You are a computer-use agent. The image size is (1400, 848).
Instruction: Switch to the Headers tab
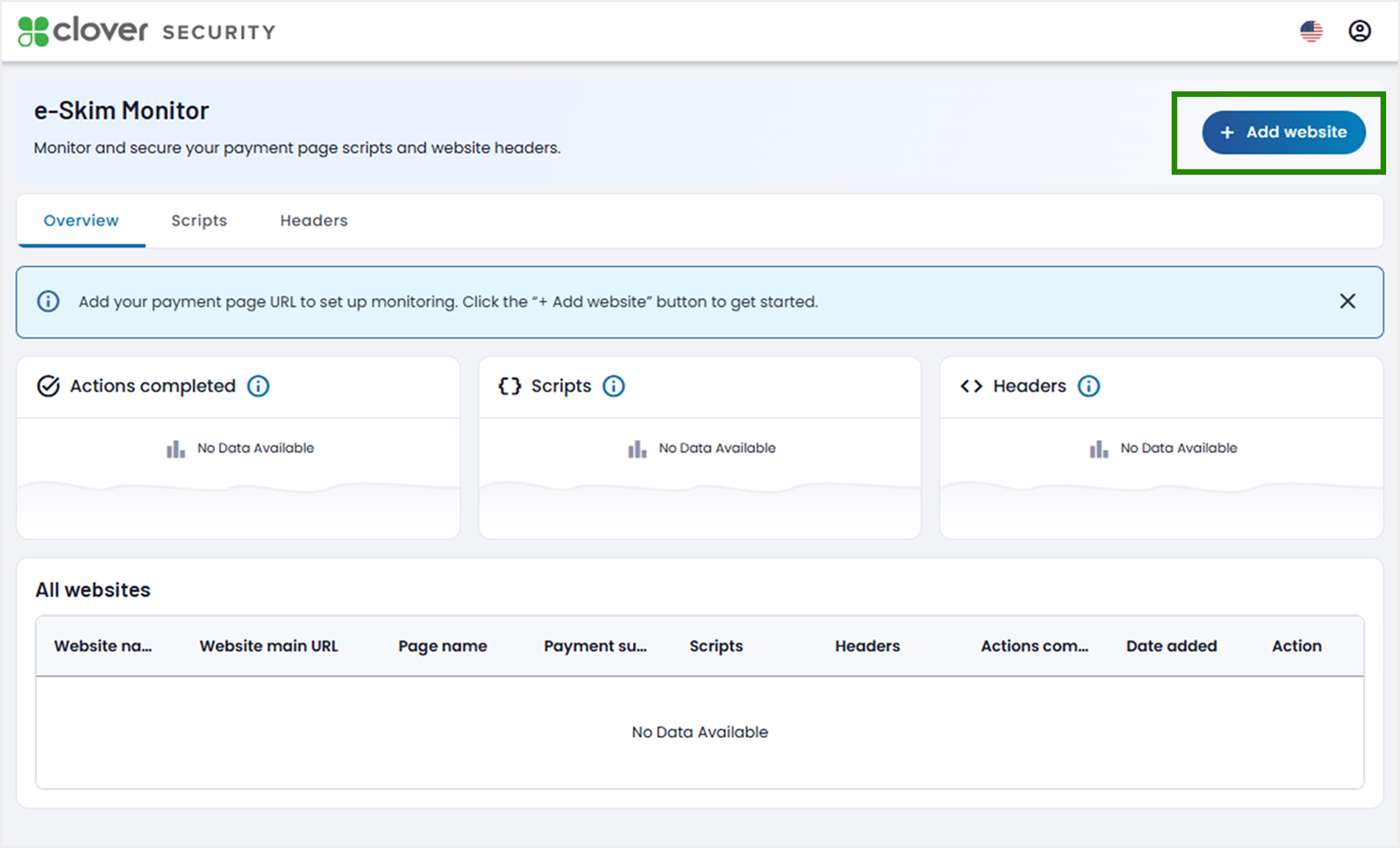tap(314, 220)
